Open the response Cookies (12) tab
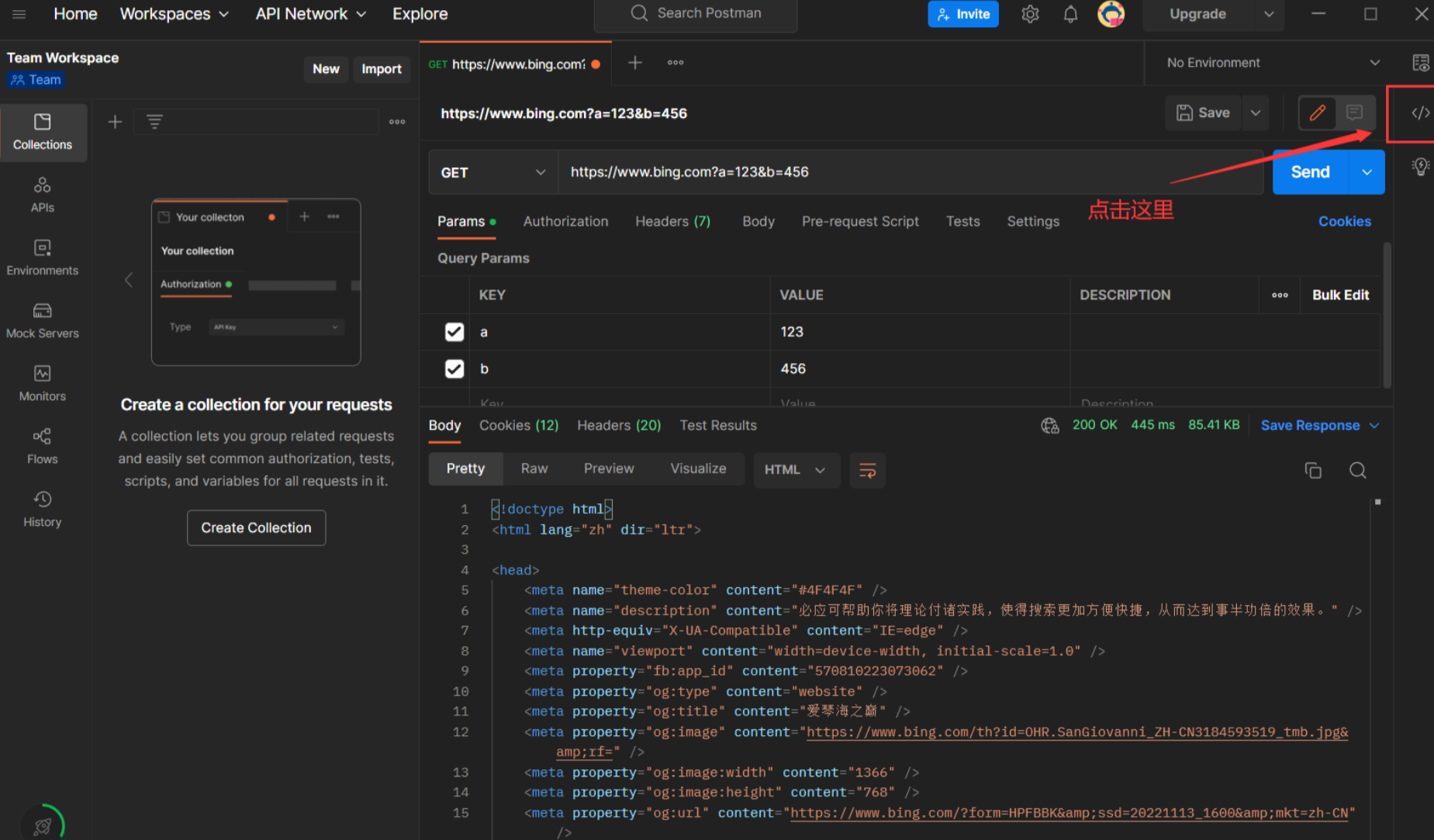 click(518, 425)
